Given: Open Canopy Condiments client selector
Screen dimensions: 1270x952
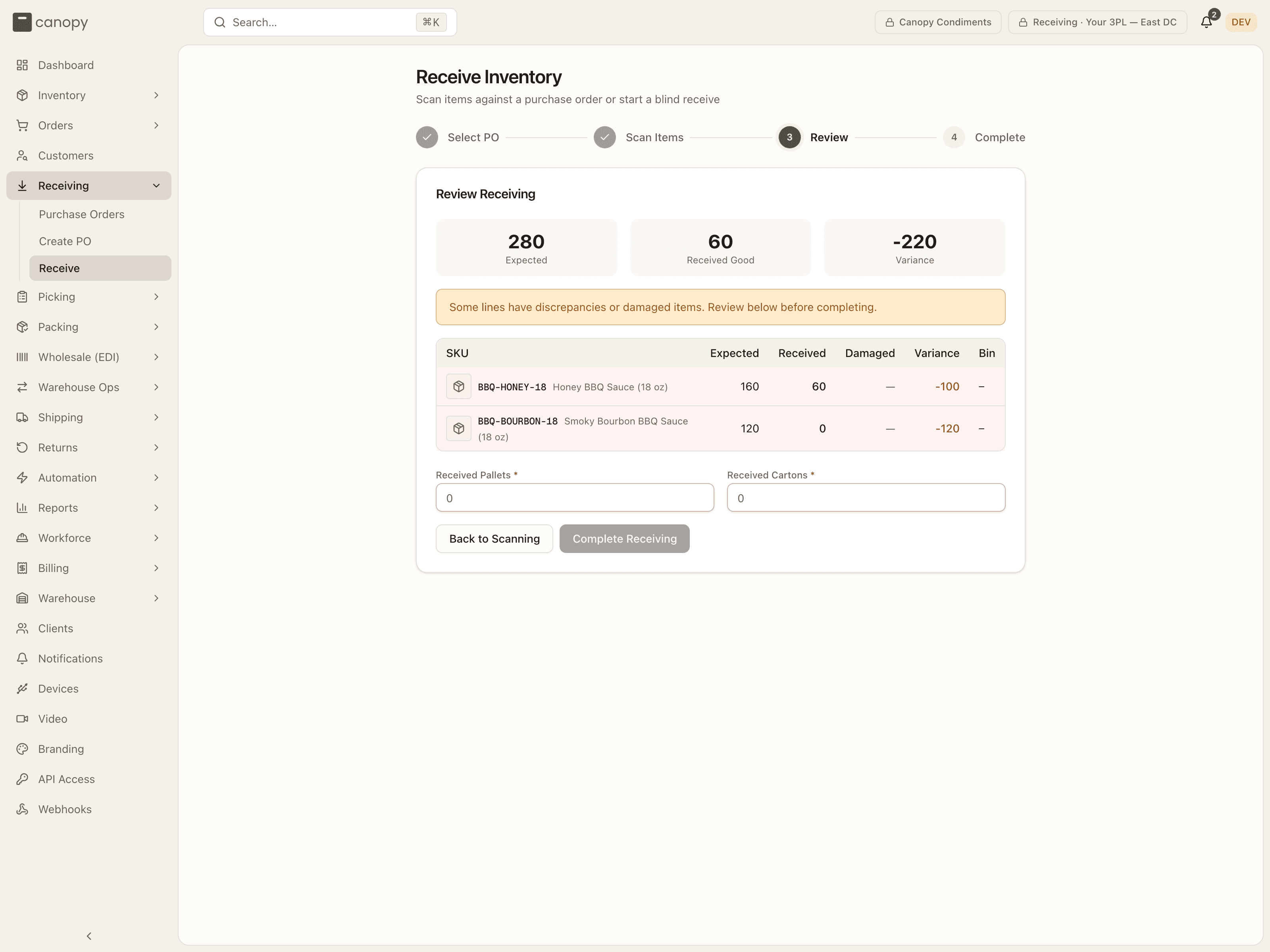Looking at the screenshot, I should coord(938,22).
